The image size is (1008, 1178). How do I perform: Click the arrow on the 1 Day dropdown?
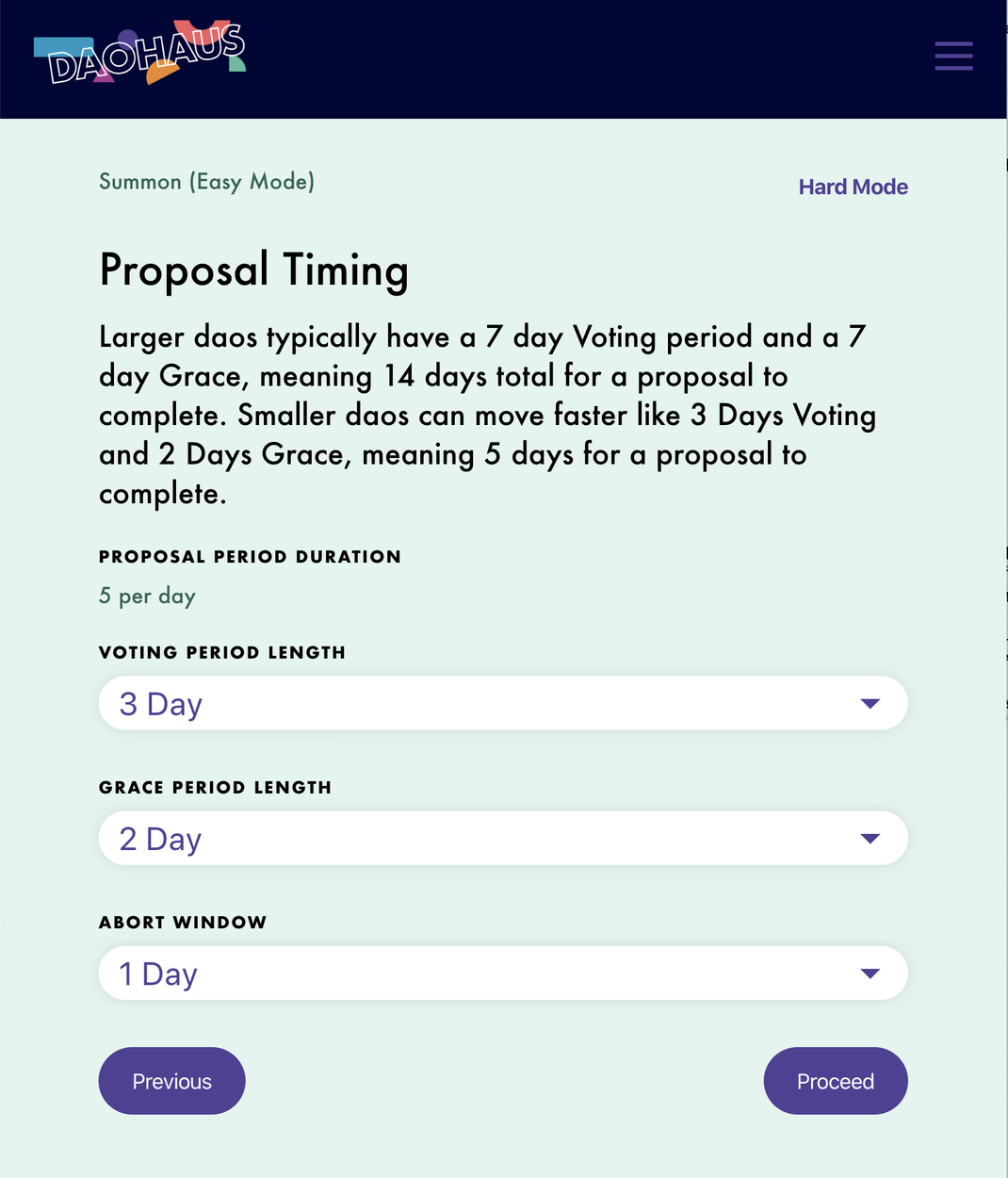(x=870, y=973)
